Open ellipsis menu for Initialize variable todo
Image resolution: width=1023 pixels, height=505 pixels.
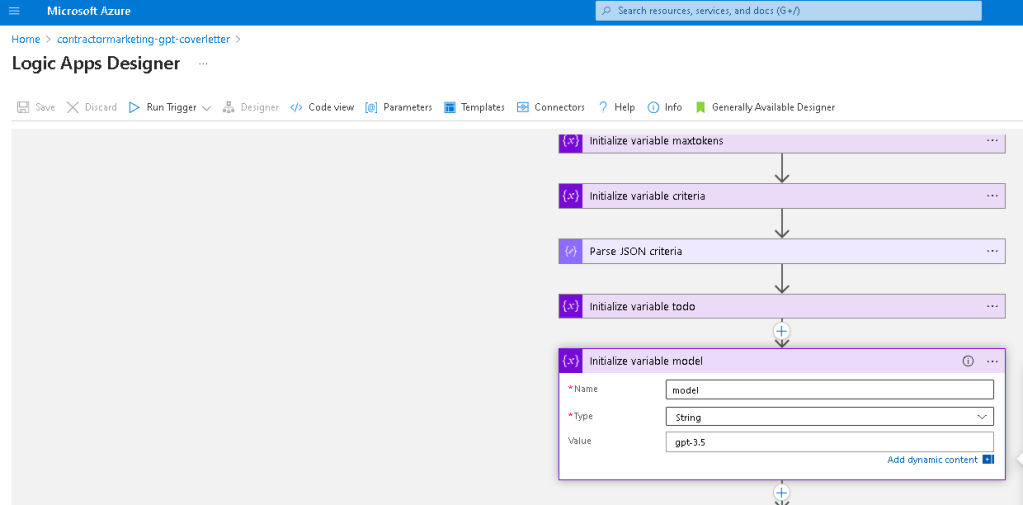[992, 307]
